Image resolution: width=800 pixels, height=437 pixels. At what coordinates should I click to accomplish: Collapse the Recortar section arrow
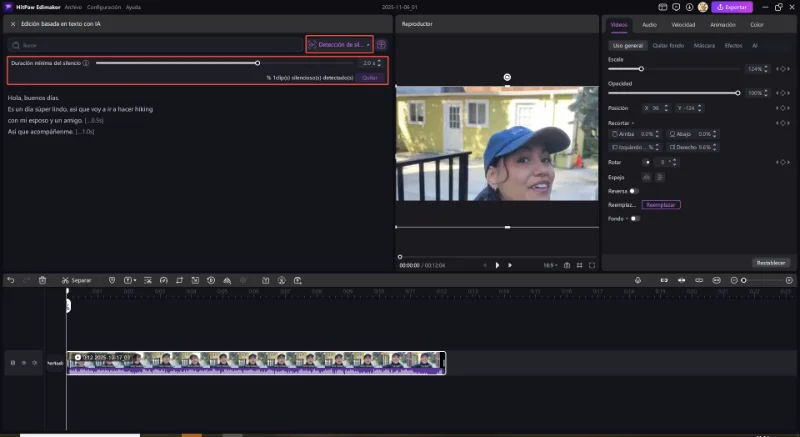[x=632, y=122]
